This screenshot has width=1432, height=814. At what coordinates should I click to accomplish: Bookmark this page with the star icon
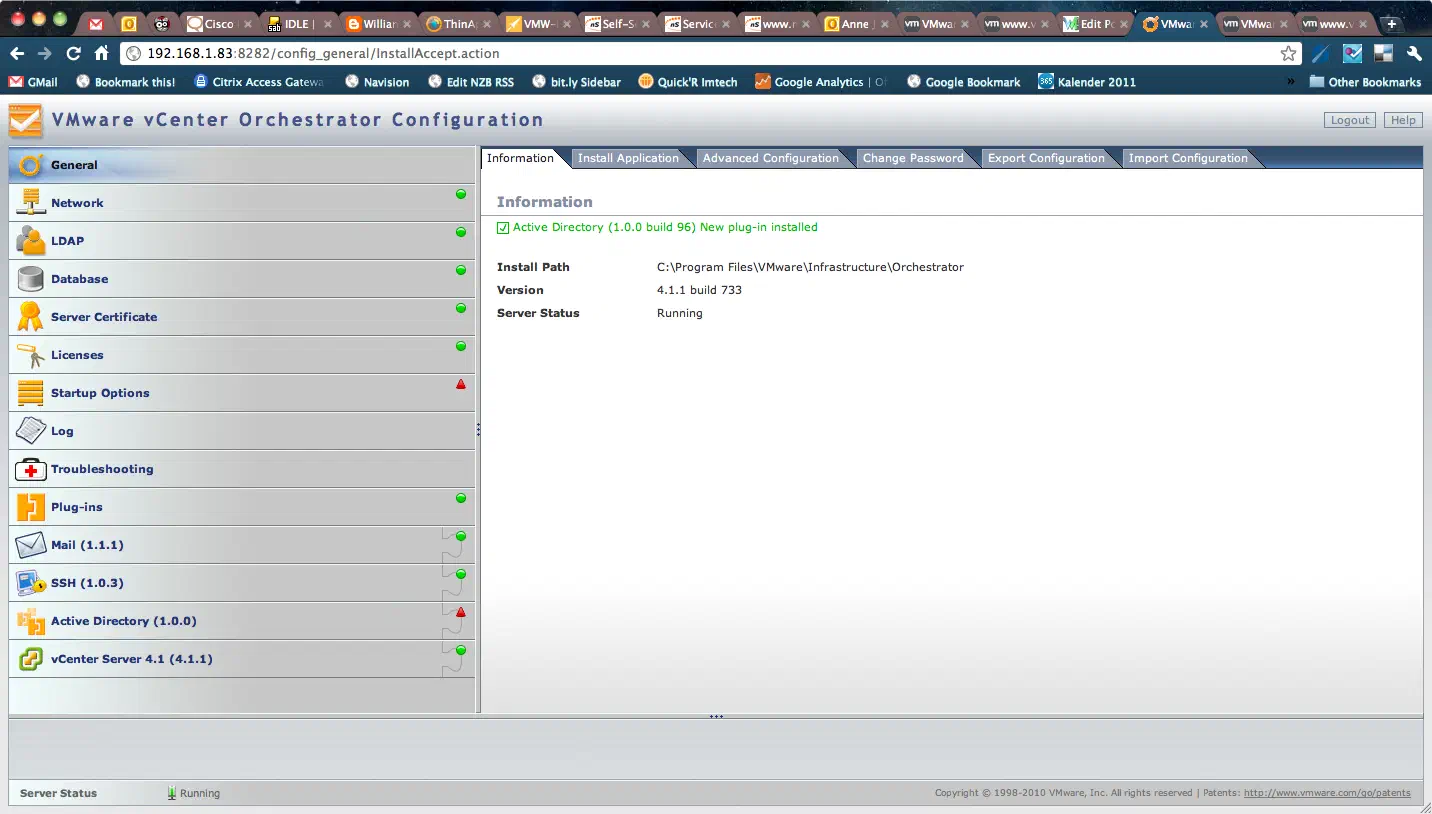tap(1288, 54)
